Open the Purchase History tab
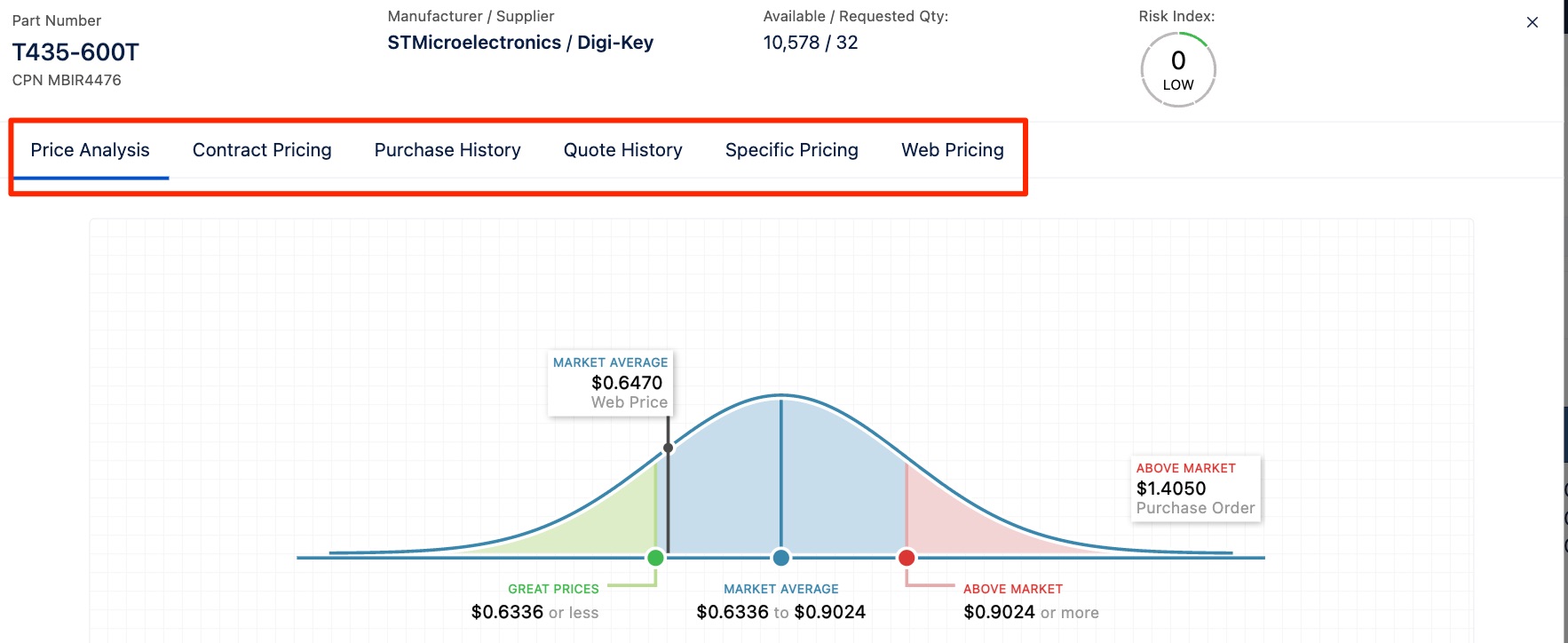This screenshot has height=643, width=1568. pos(447,150)
